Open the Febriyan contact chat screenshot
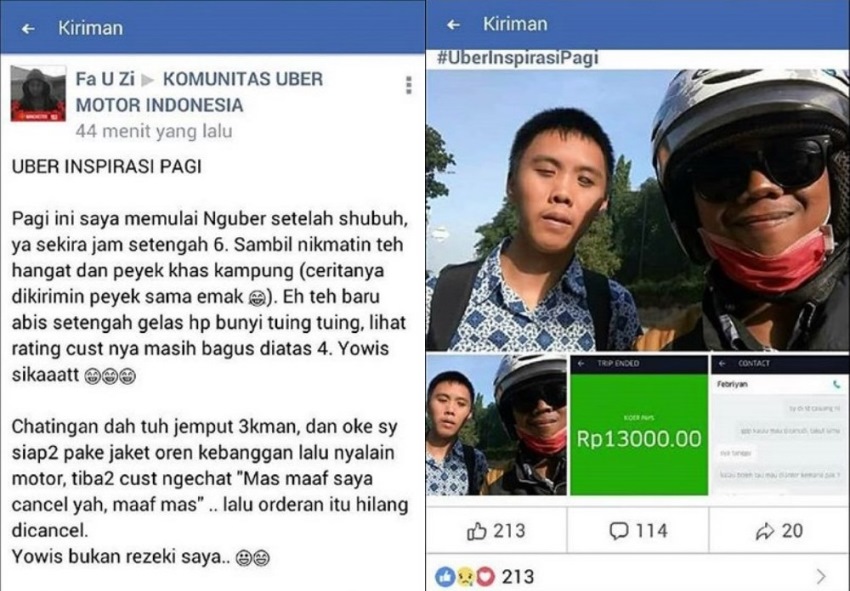 coord(780,425)
